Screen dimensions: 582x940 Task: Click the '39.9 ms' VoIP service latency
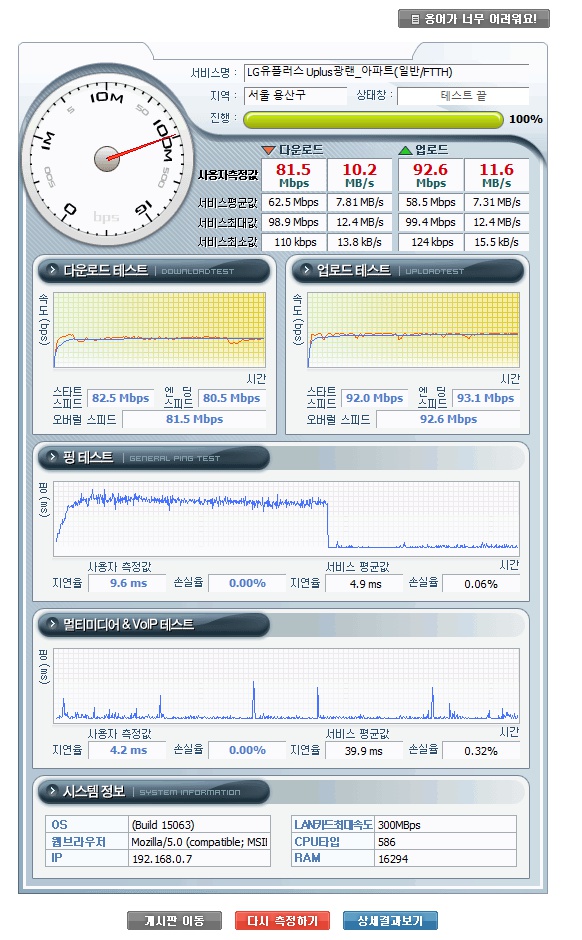pyautogui.click(x=365, y=751)
